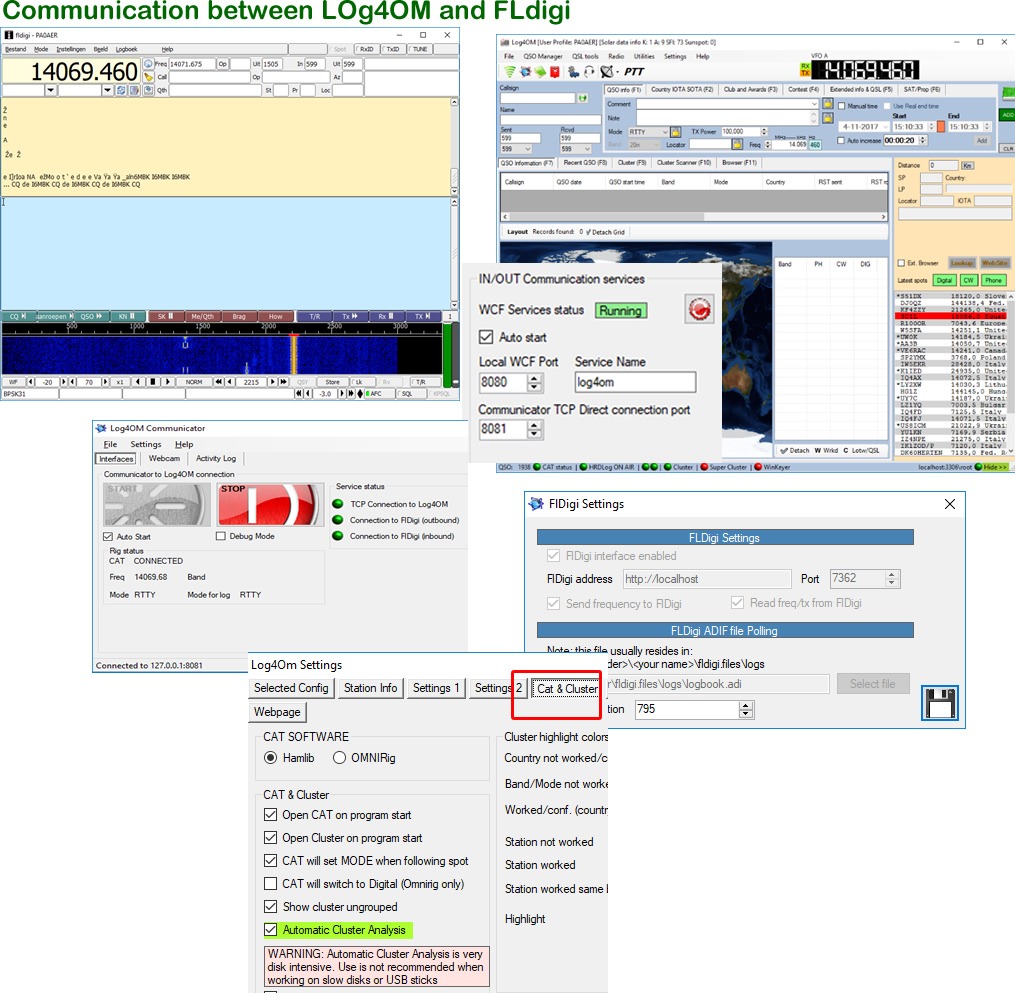The image size is (1015, 993).
Task: Click the fldigi waterfall at the orange signal
Action: point(293,355)
